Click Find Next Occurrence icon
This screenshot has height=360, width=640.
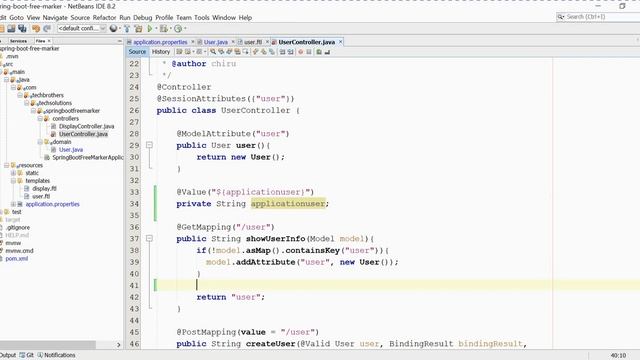[229, 52]
